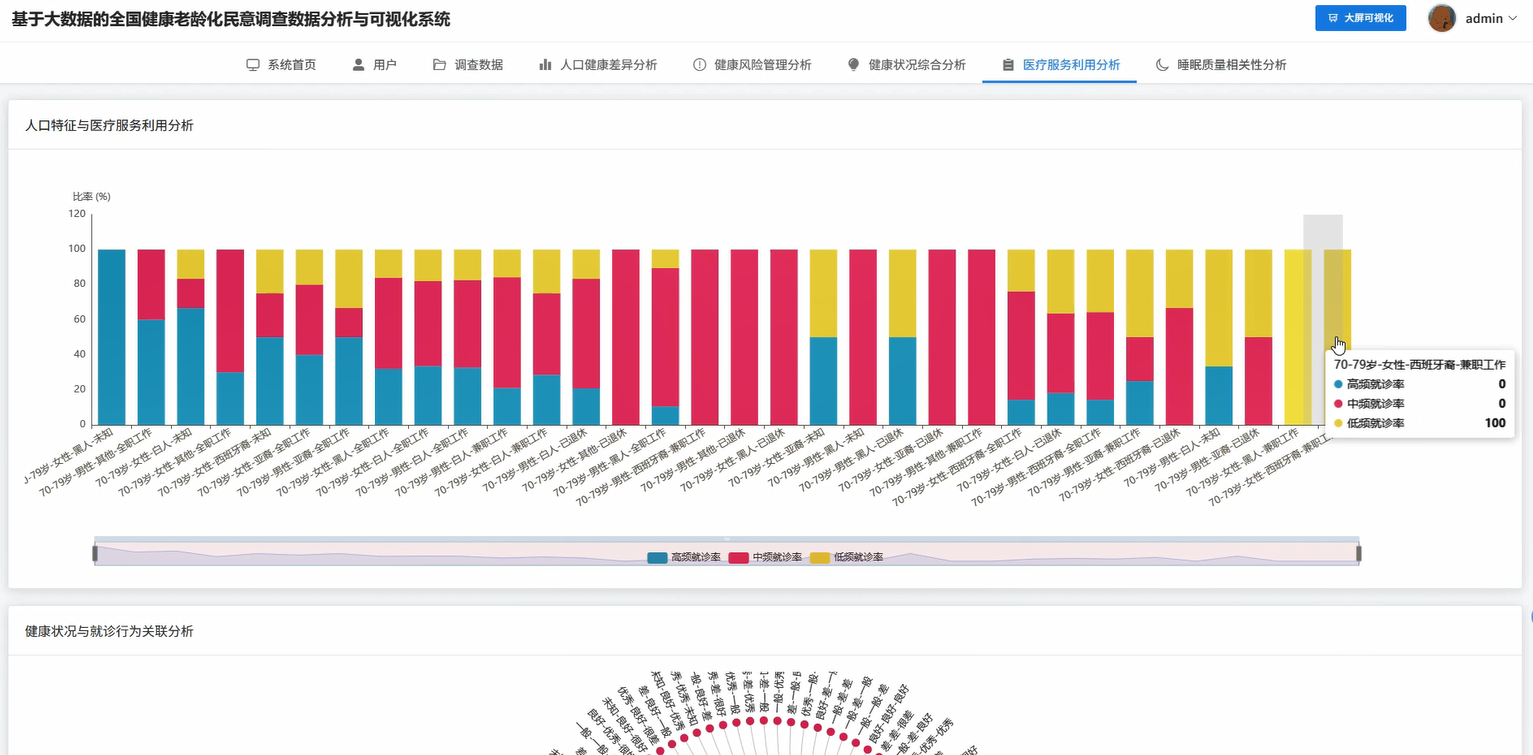Image resolution: width=1533 pixels, height=755 pixels.
Task: Open the 健康风险管理分析 tab
Action: (752, 65)
